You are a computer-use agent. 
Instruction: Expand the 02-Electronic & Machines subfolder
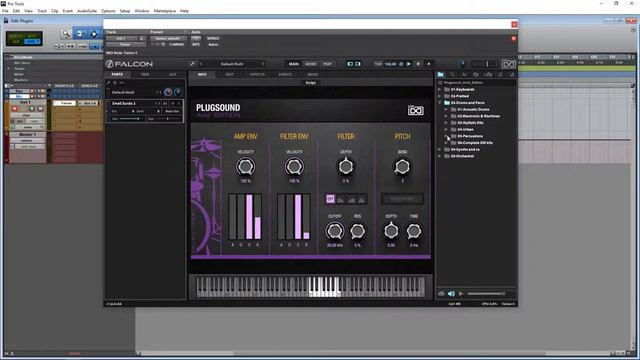(446, 116)
